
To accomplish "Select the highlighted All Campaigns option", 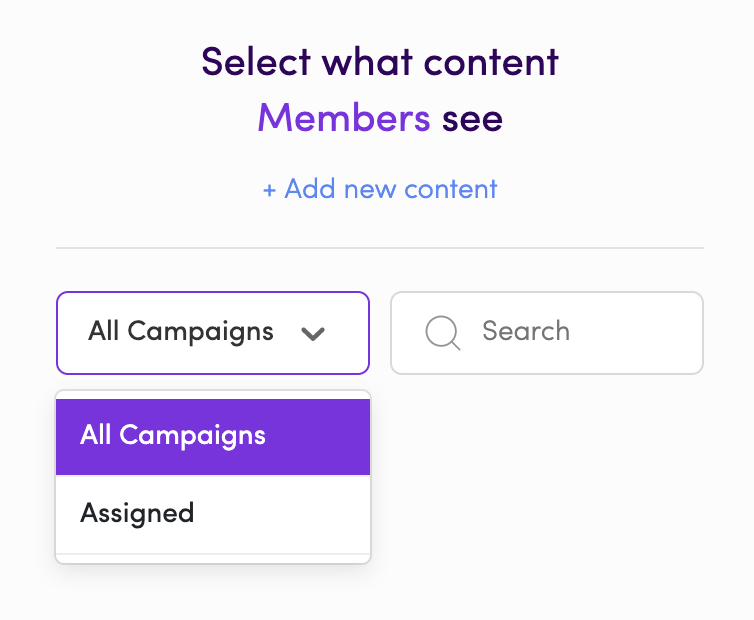I will (213, 437).
